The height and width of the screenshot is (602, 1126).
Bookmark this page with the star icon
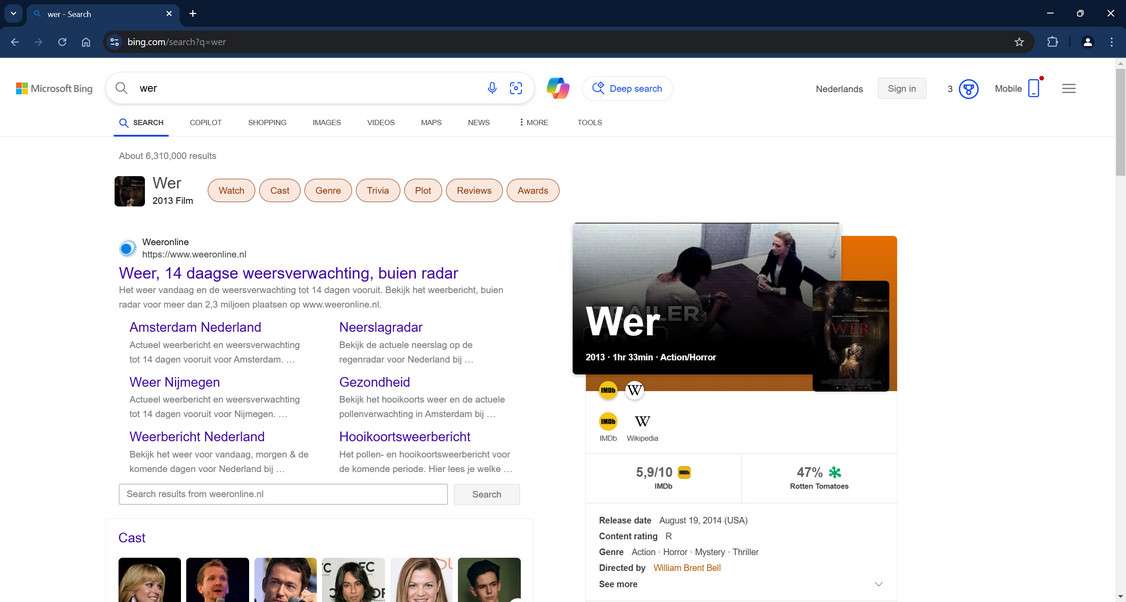pos(1018,42)
